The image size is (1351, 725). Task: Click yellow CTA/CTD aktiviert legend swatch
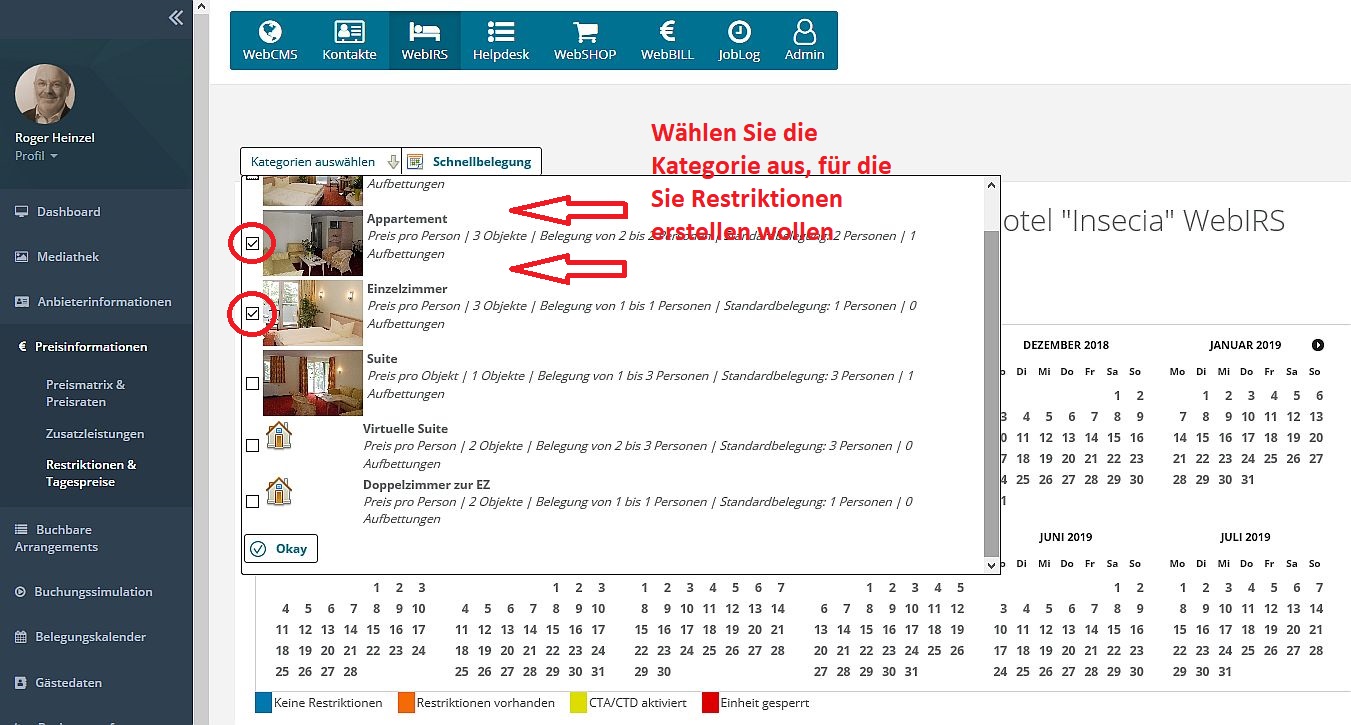[577, 702]
